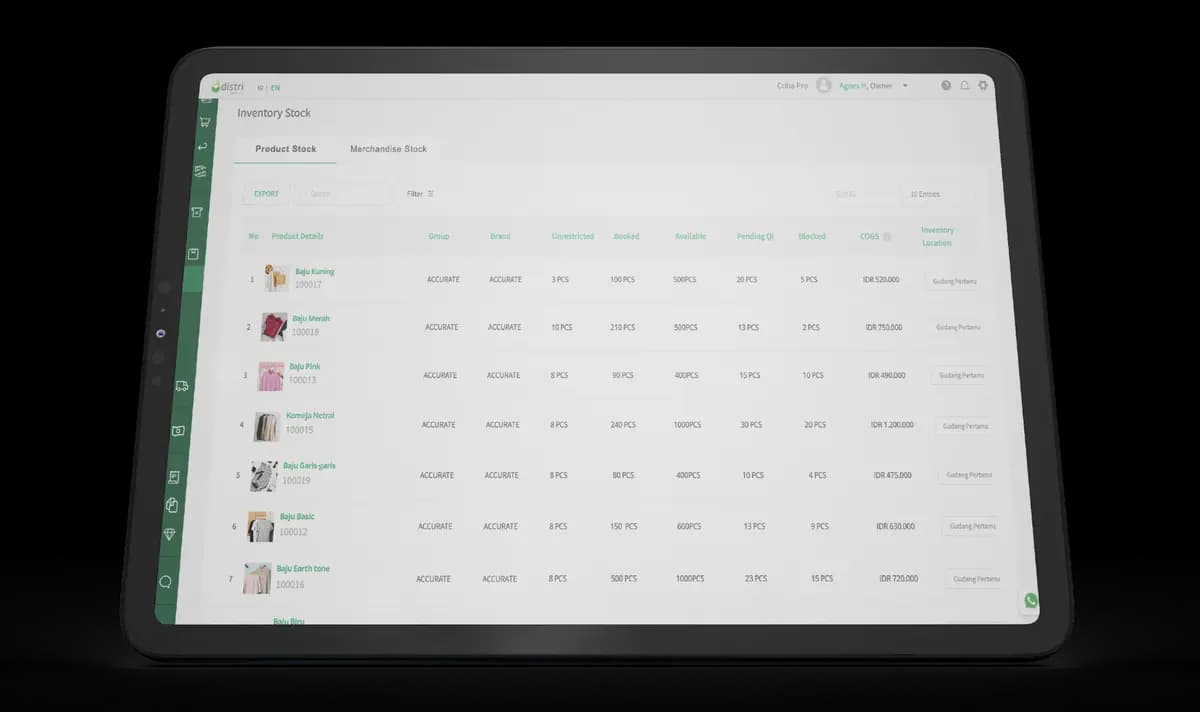Open the Baju Kuning product link
The image size is (1200, 712).
315,272
